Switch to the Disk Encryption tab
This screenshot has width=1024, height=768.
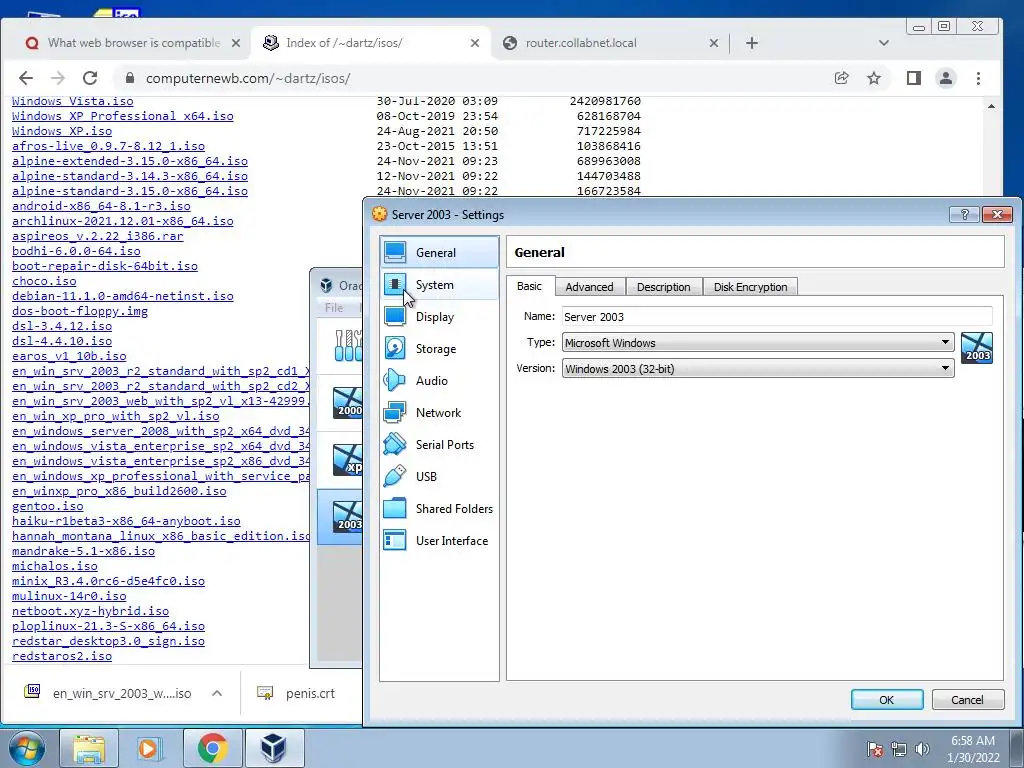750,287
